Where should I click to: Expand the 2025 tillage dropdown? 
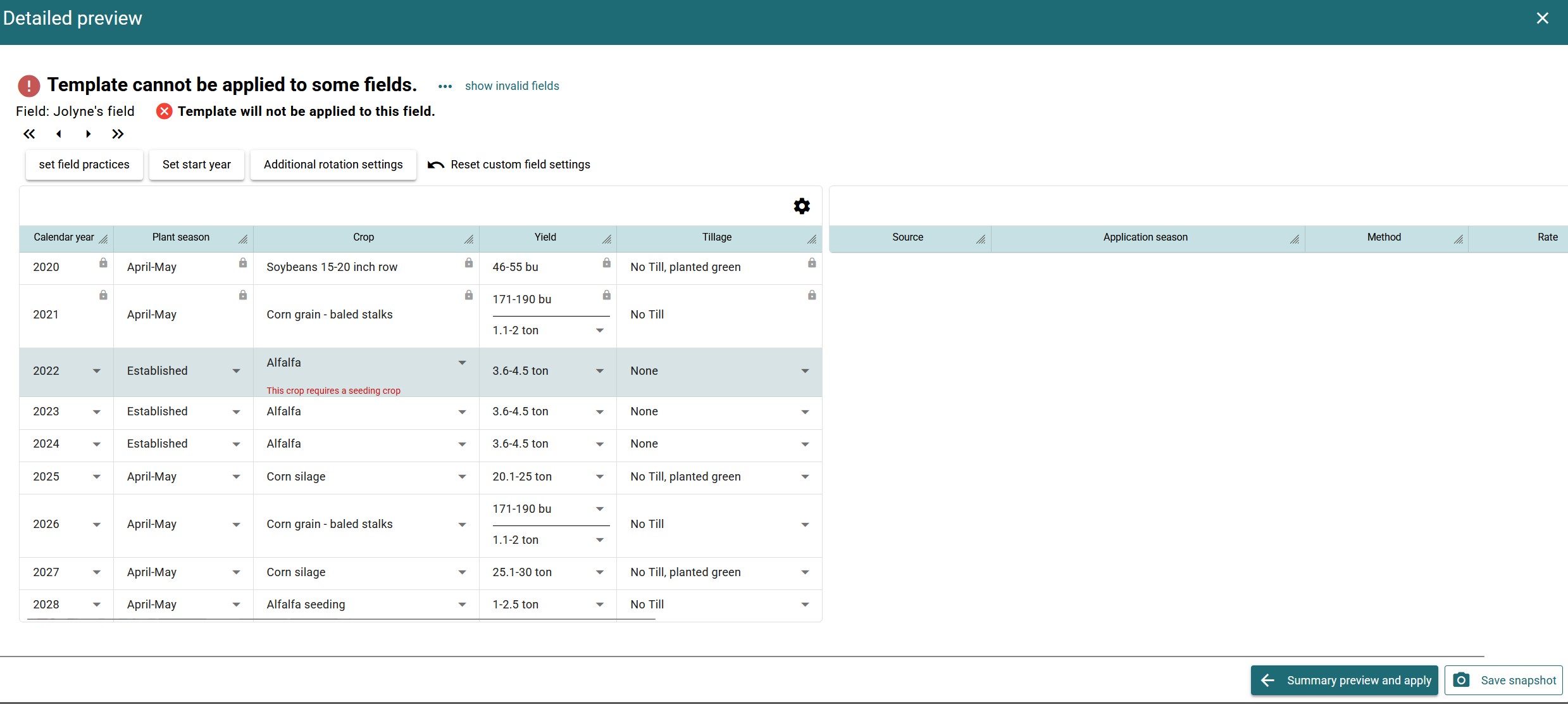click(x=805, y=477)
